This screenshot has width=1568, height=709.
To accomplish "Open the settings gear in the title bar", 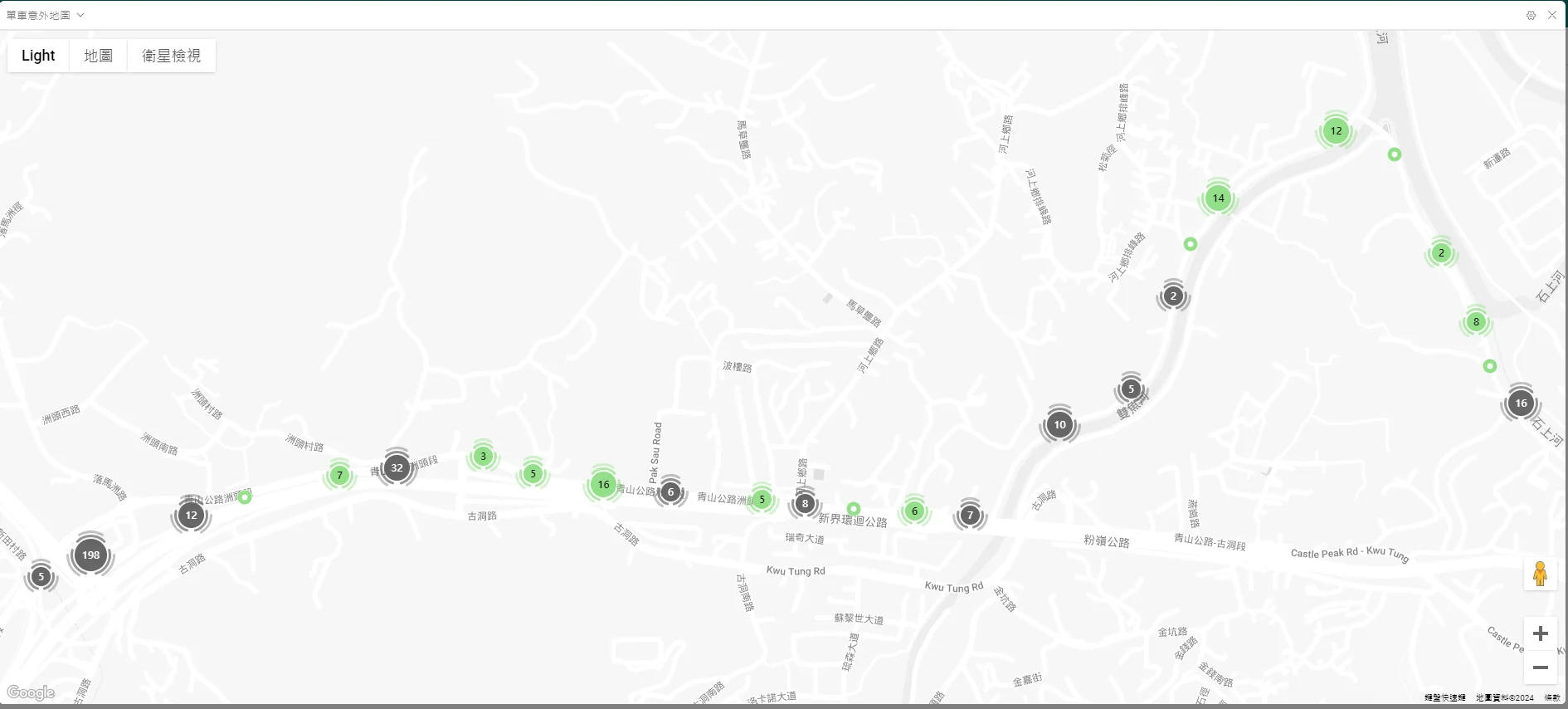I will point(1531,15).
